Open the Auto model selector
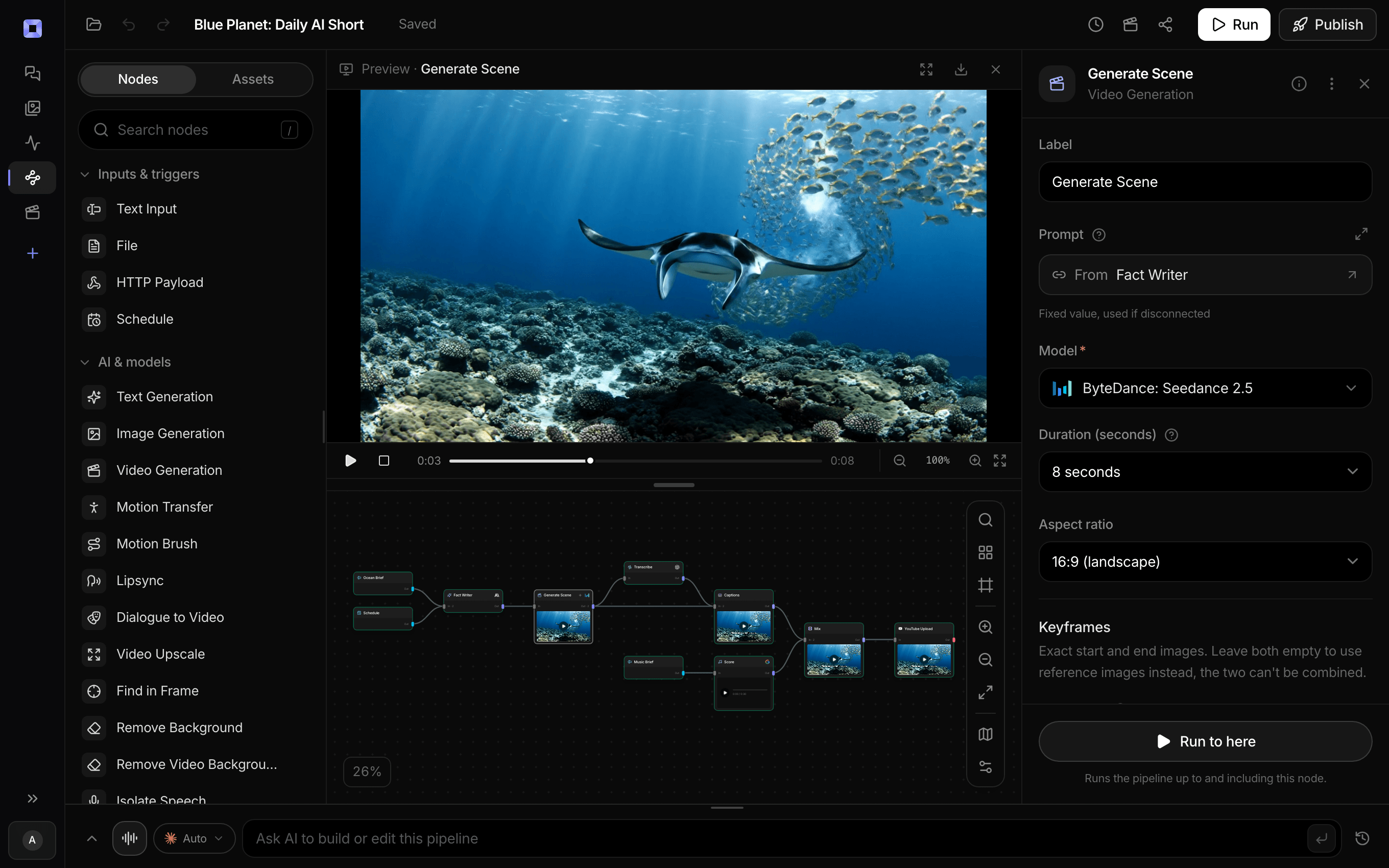1389x868 pixels. [194, 838]
